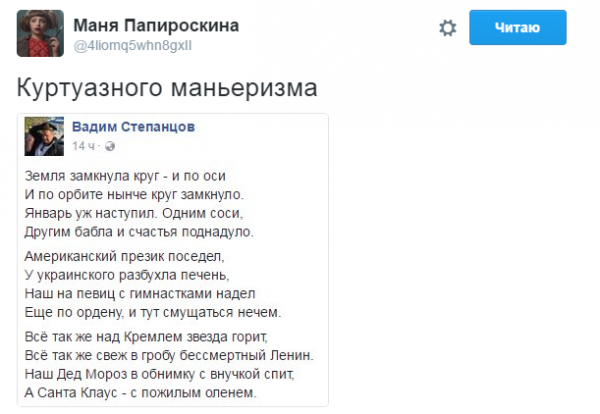Click the line А Санта Клаус
This screenshot has width=600, height=414.
click(140, 393)
